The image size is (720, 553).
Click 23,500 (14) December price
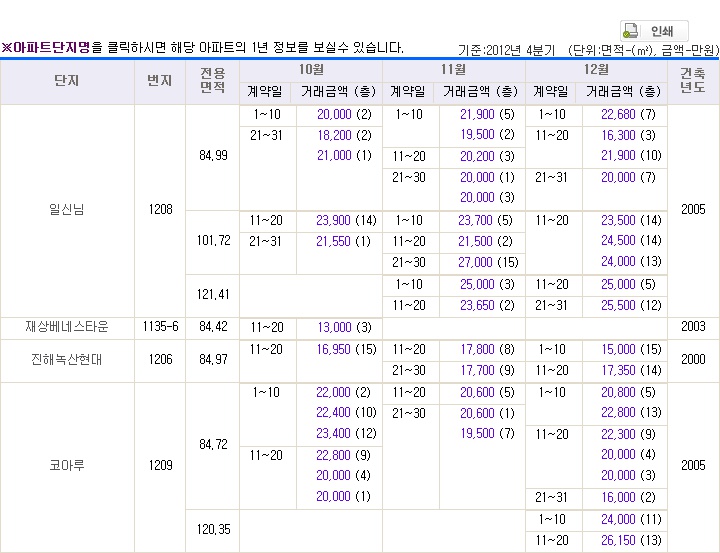[x=631, y=221]
